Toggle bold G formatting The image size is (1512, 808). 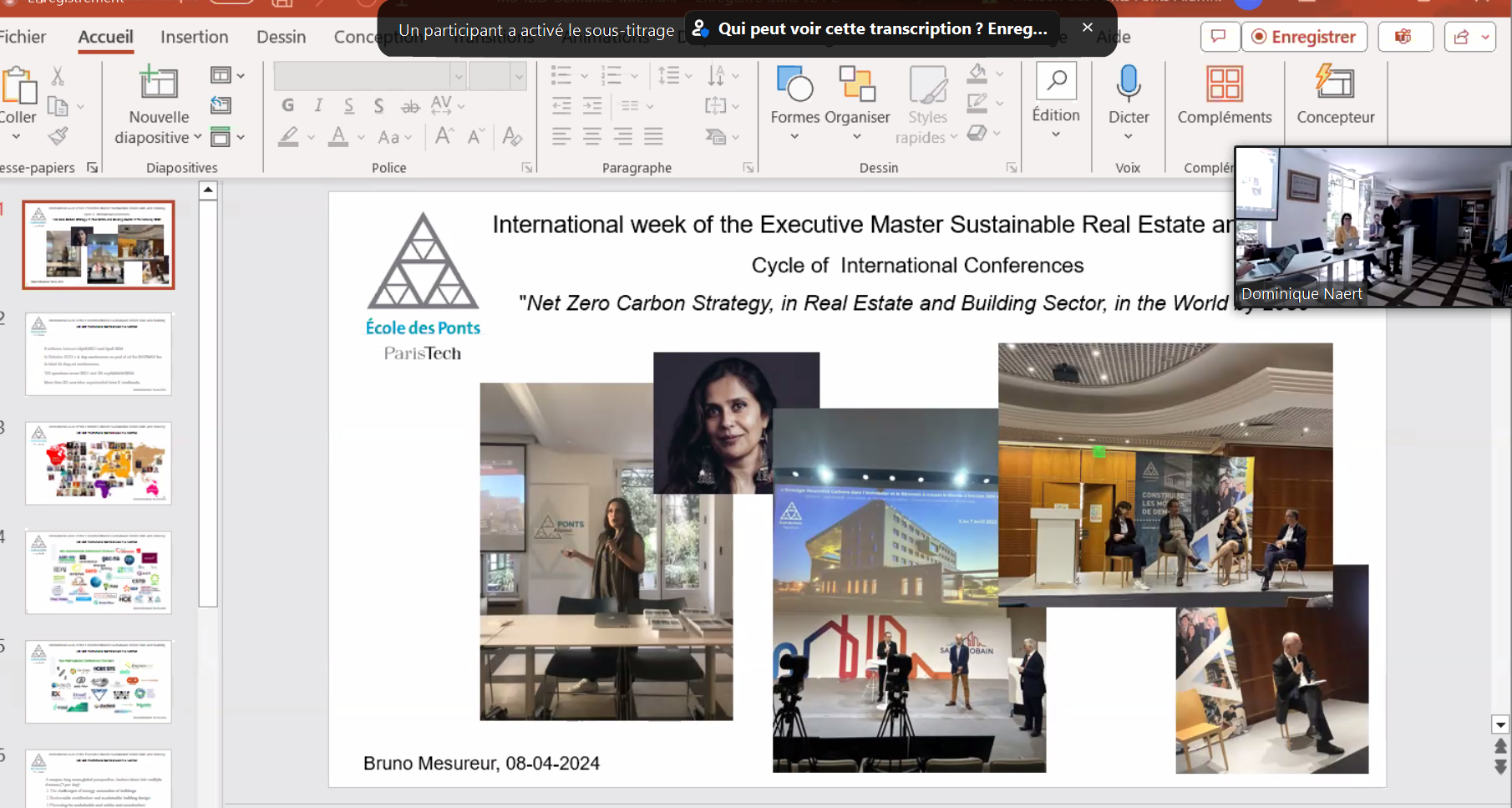coord(288,105)
